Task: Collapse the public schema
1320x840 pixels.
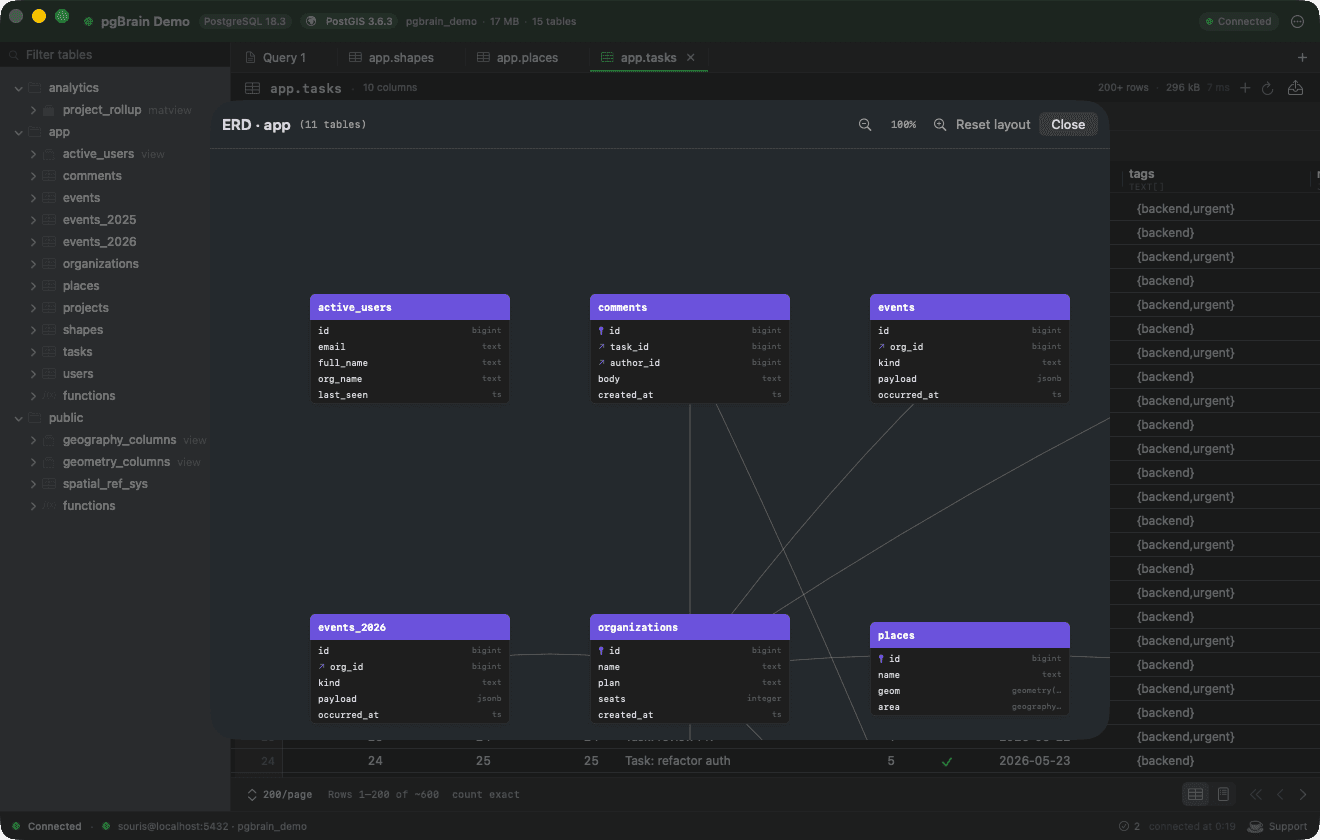Action: point(18,418)
